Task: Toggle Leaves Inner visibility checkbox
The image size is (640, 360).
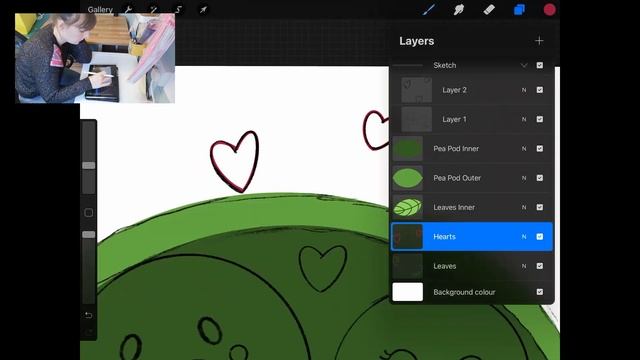Action: click(x=540, y=207)
